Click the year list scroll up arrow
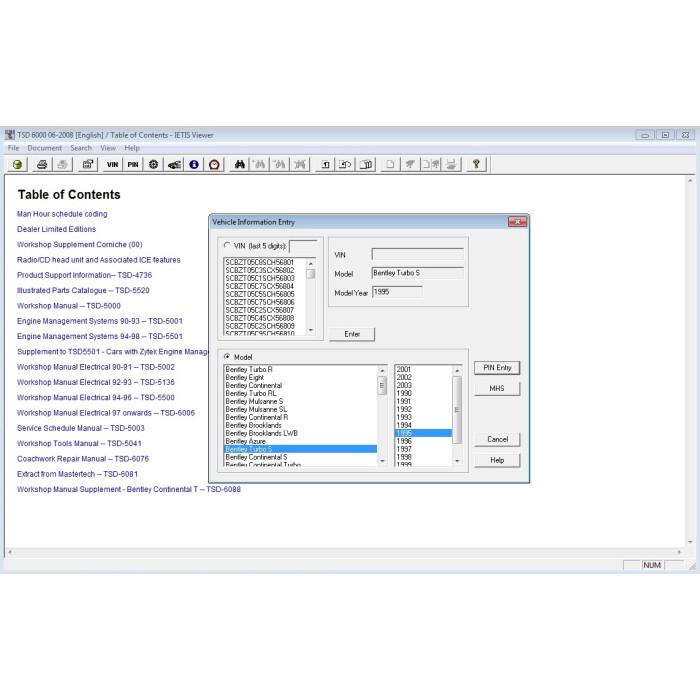 [x=457, y=371]
